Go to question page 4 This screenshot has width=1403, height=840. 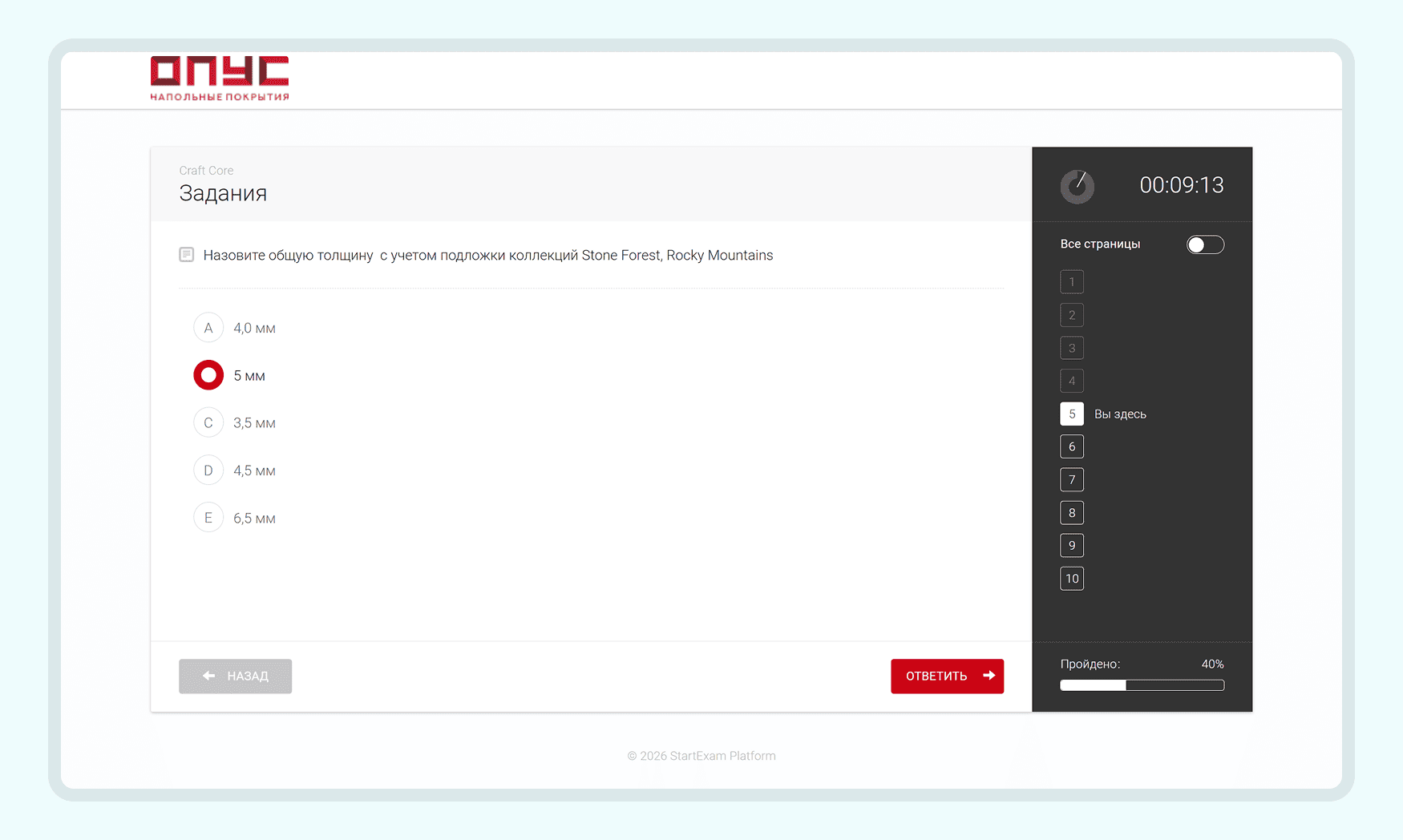point(1072,381)
